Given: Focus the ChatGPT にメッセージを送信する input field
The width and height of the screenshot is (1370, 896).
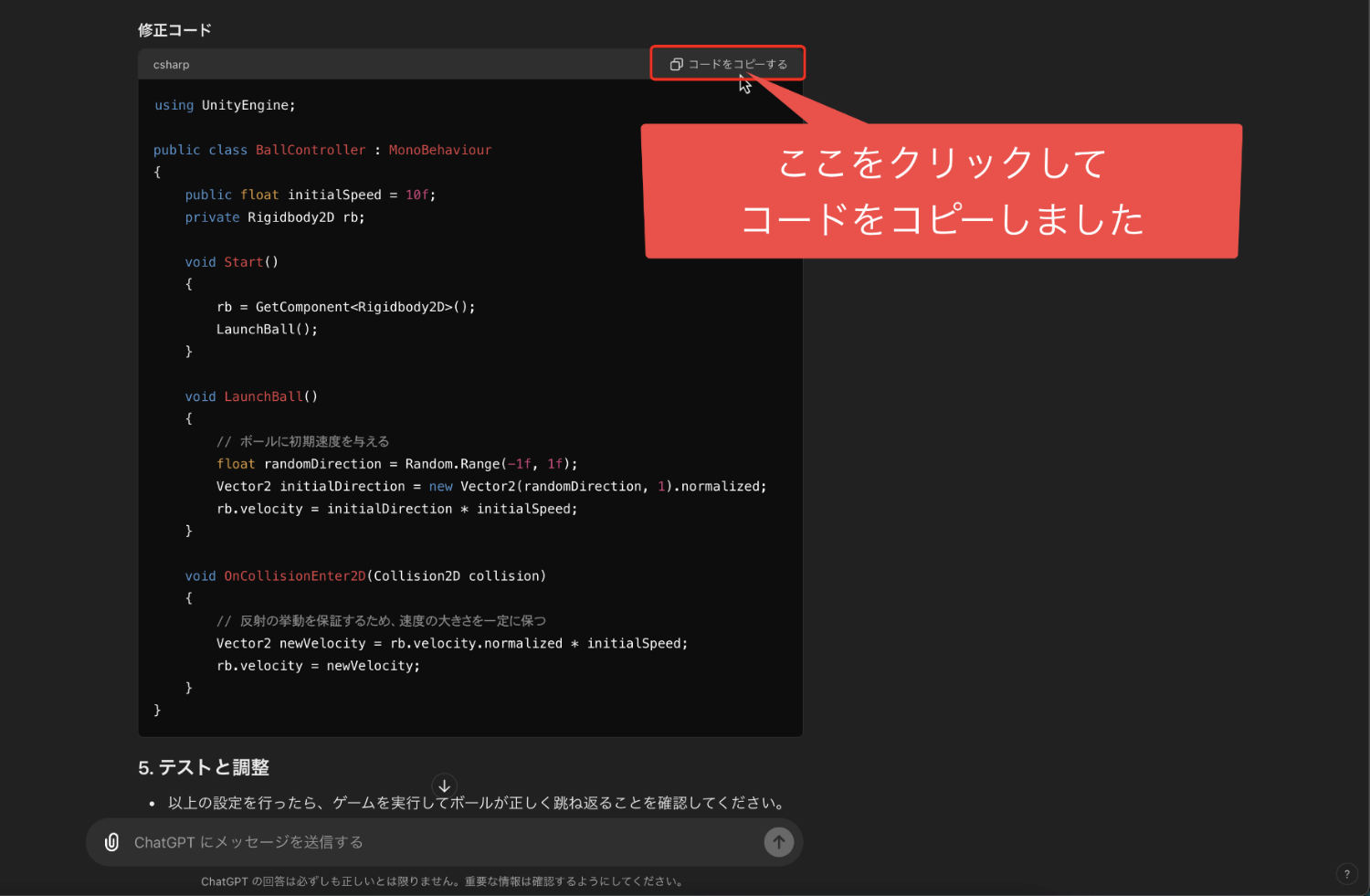Looking at the screenshot, I should [x=444, y=842].
